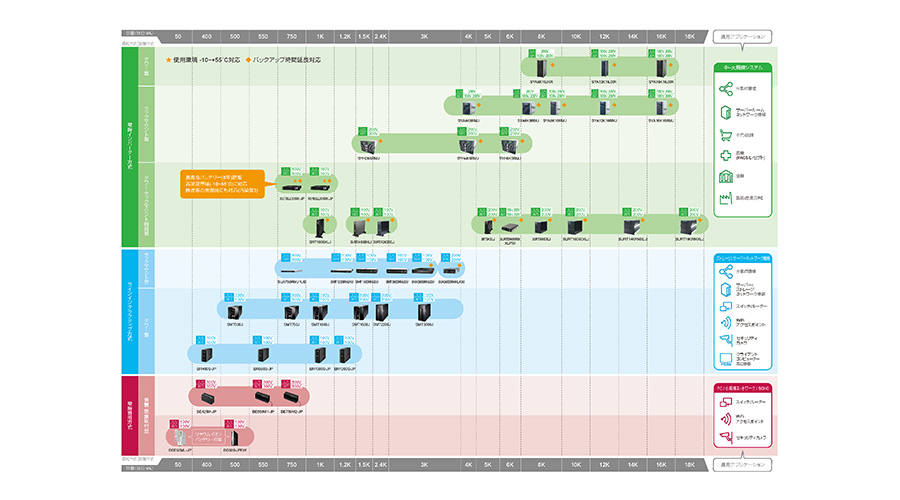This screenshot has height=500, width=900.
Task: Click the share icon in the blue storage panel
Action: (x=726, y=271)
